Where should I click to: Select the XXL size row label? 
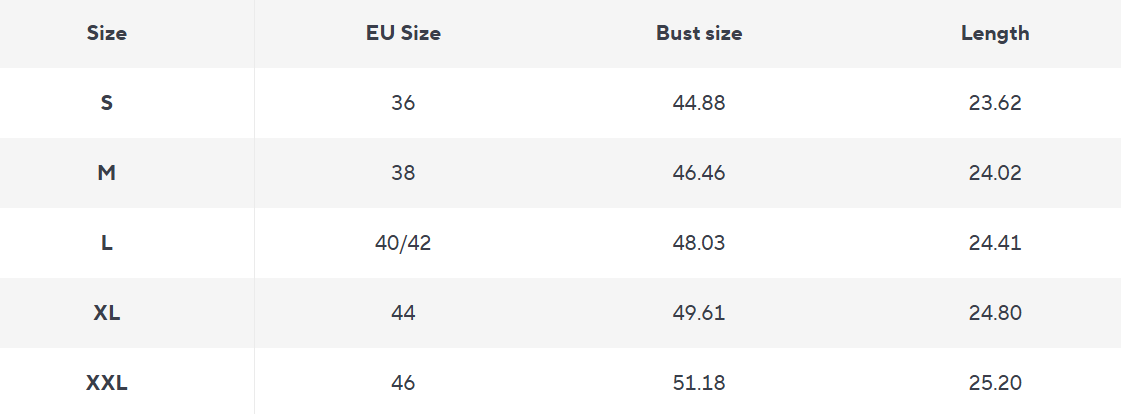(x=107, y=382)
